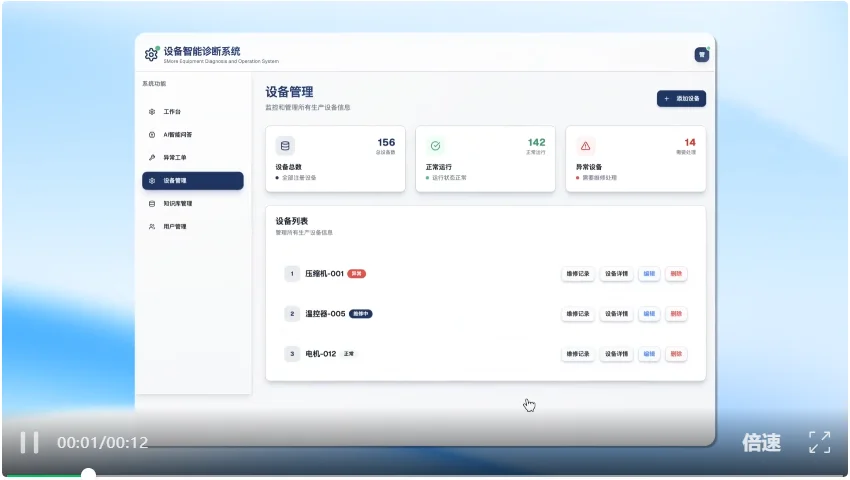Click row number 2 badge in device list
The width and height of the screenshot is (850, 480).
292,313
